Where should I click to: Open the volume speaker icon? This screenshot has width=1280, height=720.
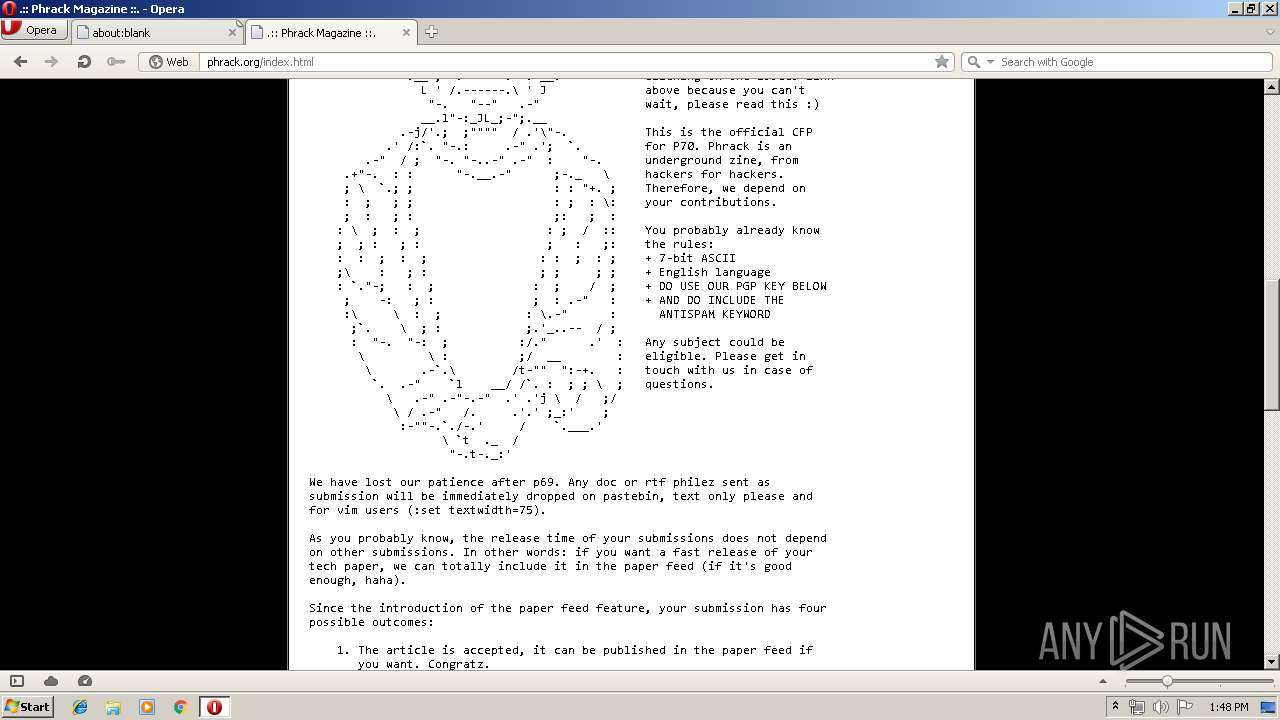(x=1160, y=707)
